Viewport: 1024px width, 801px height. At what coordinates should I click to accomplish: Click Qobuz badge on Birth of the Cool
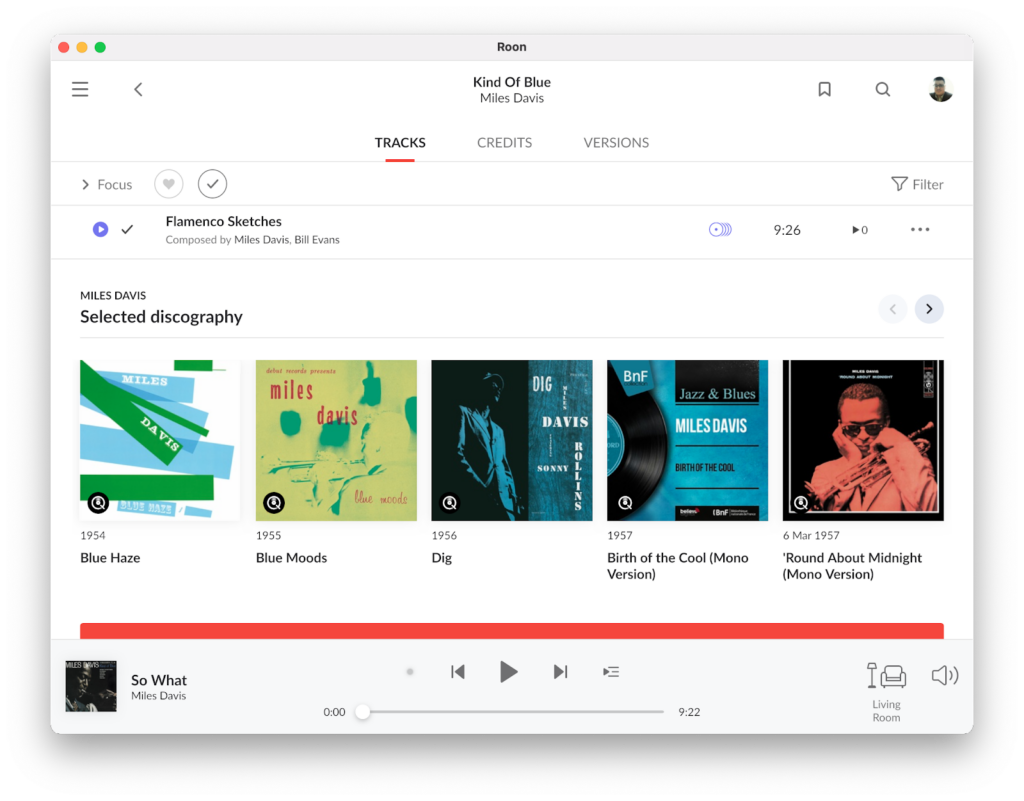[x=625, y=503]
